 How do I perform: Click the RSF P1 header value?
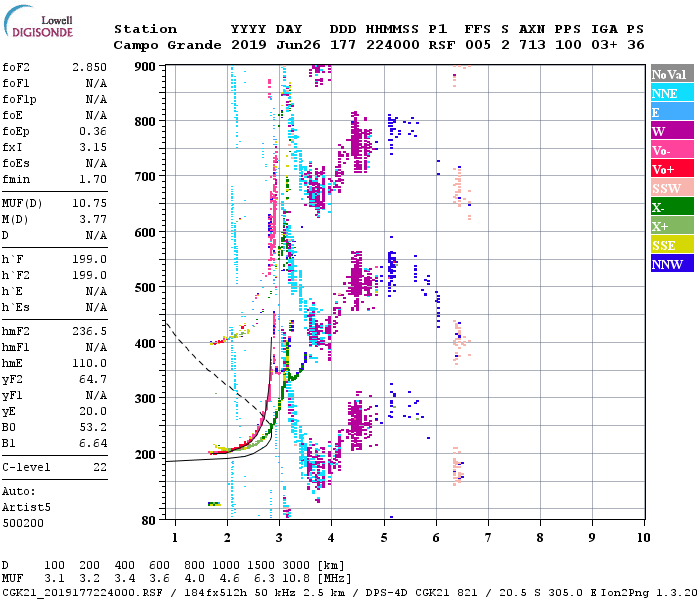(442, 45)
